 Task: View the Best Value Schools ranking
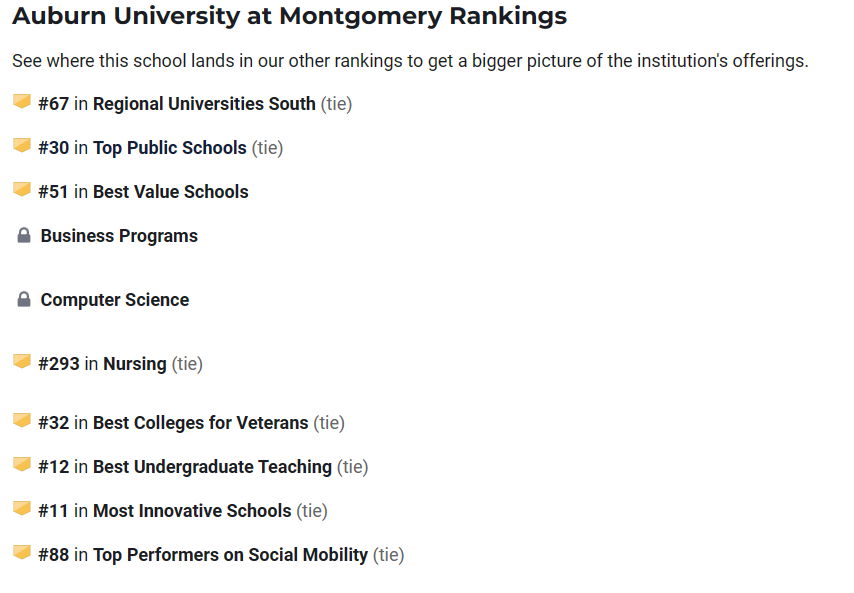coord(170,192)
